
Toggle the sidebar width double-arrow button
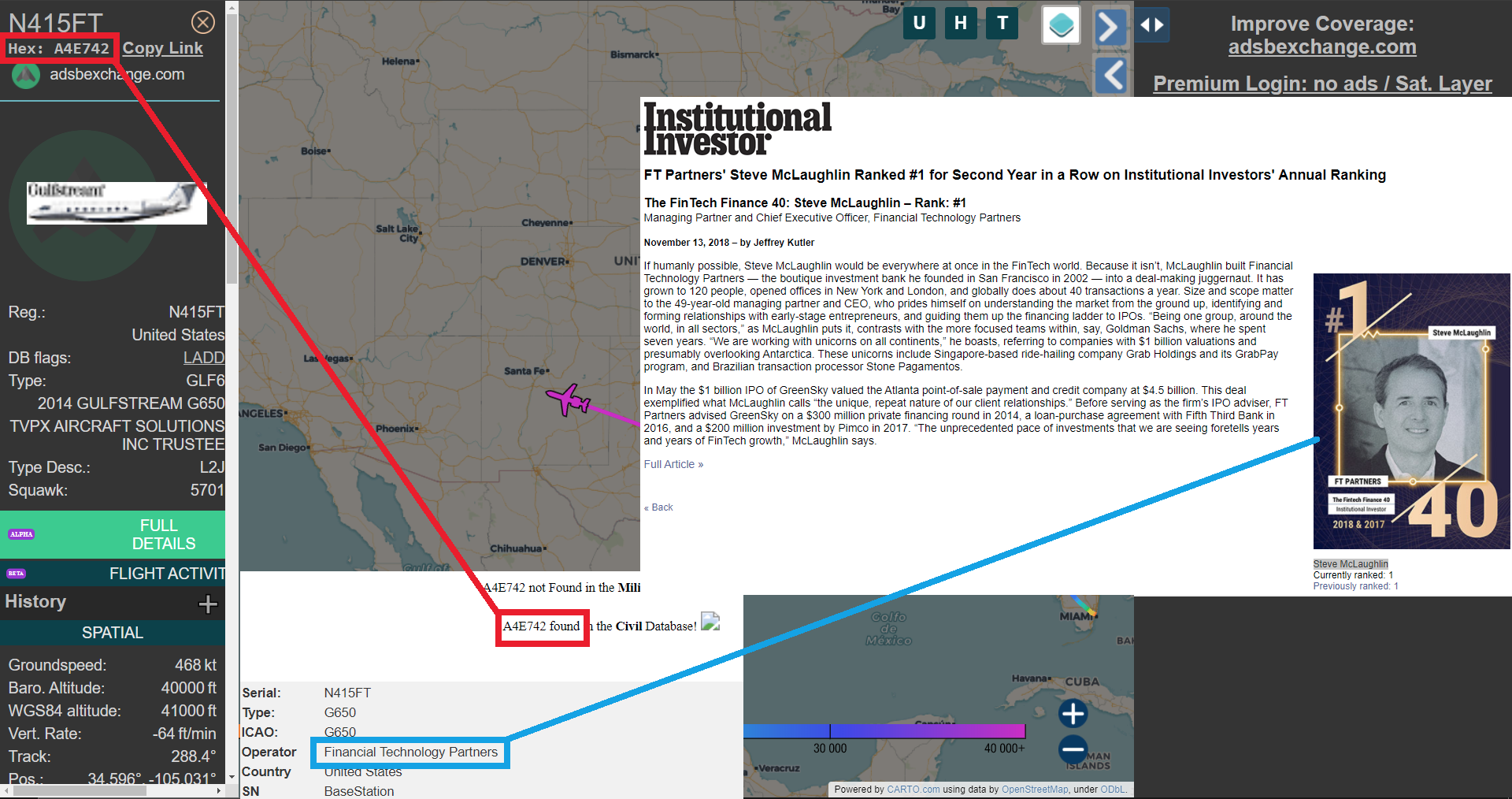1152,25
